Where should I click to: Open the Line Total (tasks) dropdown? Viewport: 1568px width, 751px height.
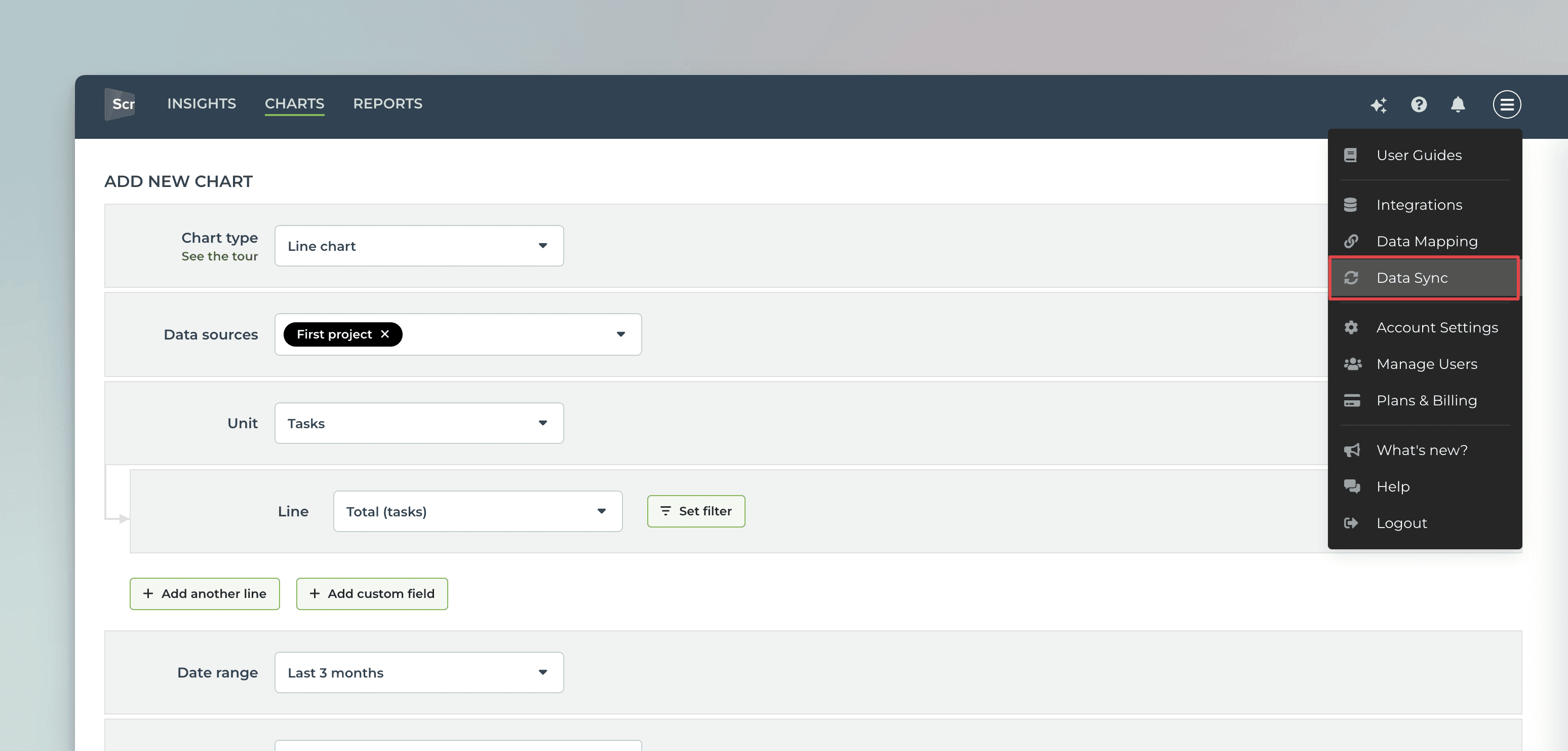pos(477,512)
